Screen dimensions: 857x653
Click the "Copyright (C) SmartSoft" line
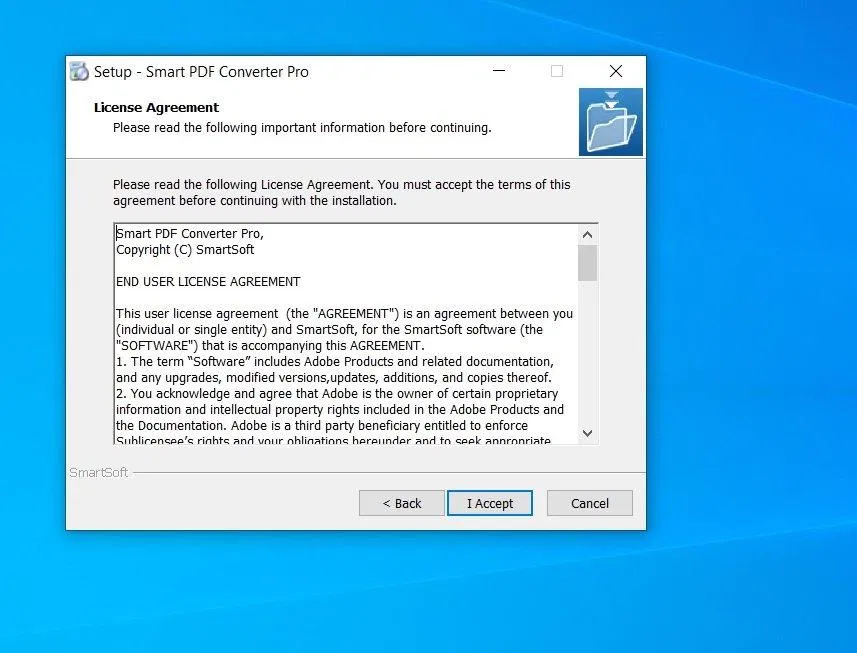pyautogui.click(x=185, y=250)
